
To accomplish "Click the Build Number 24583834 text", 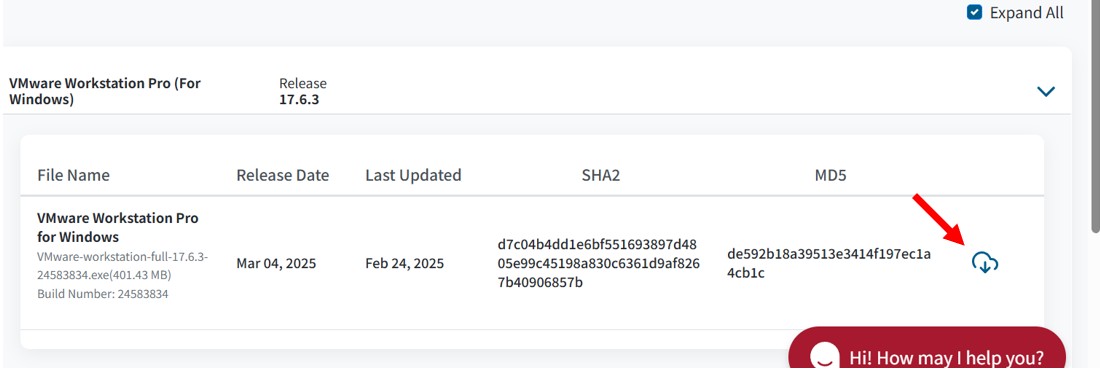I will click(102, 294).
